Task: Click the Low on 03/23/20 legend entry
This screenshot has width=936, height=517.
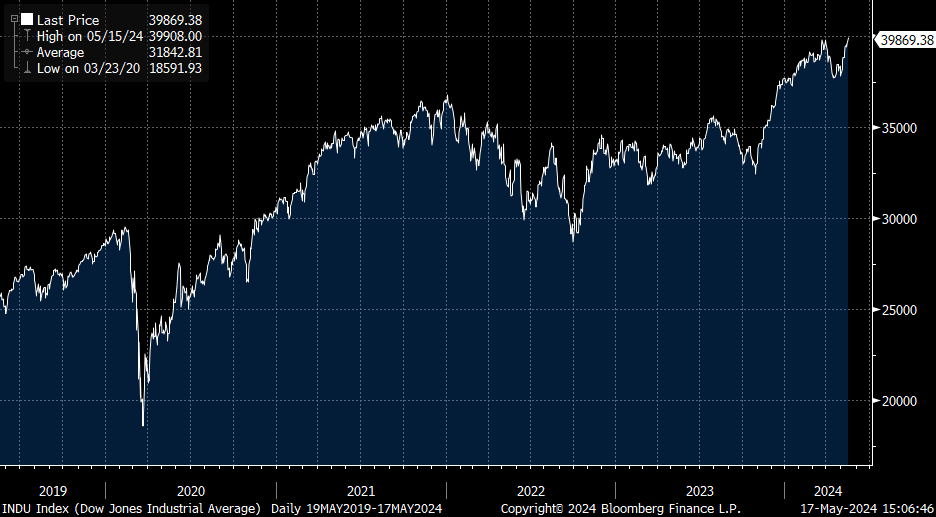Action: coord(90,68)
